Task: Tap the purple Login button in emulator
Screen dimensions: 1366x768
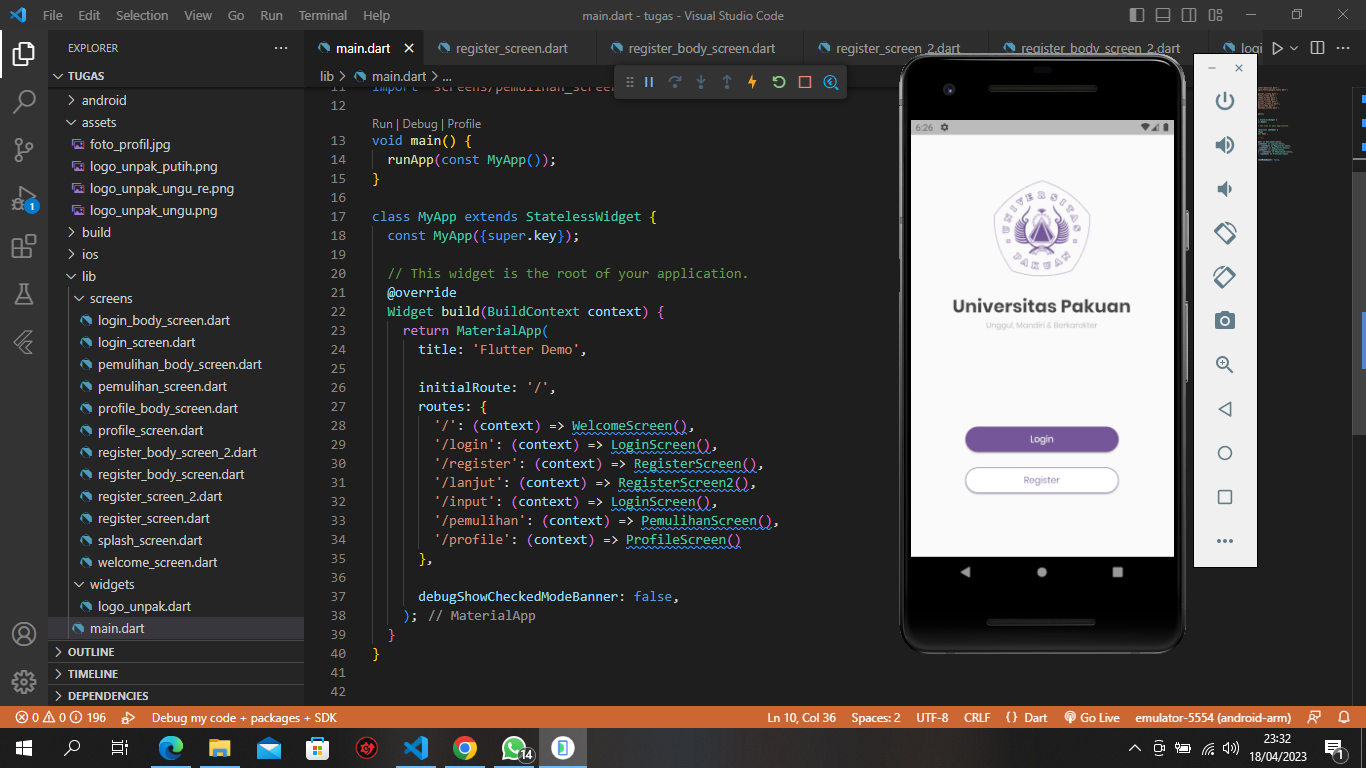Action: pos(1041,439)
